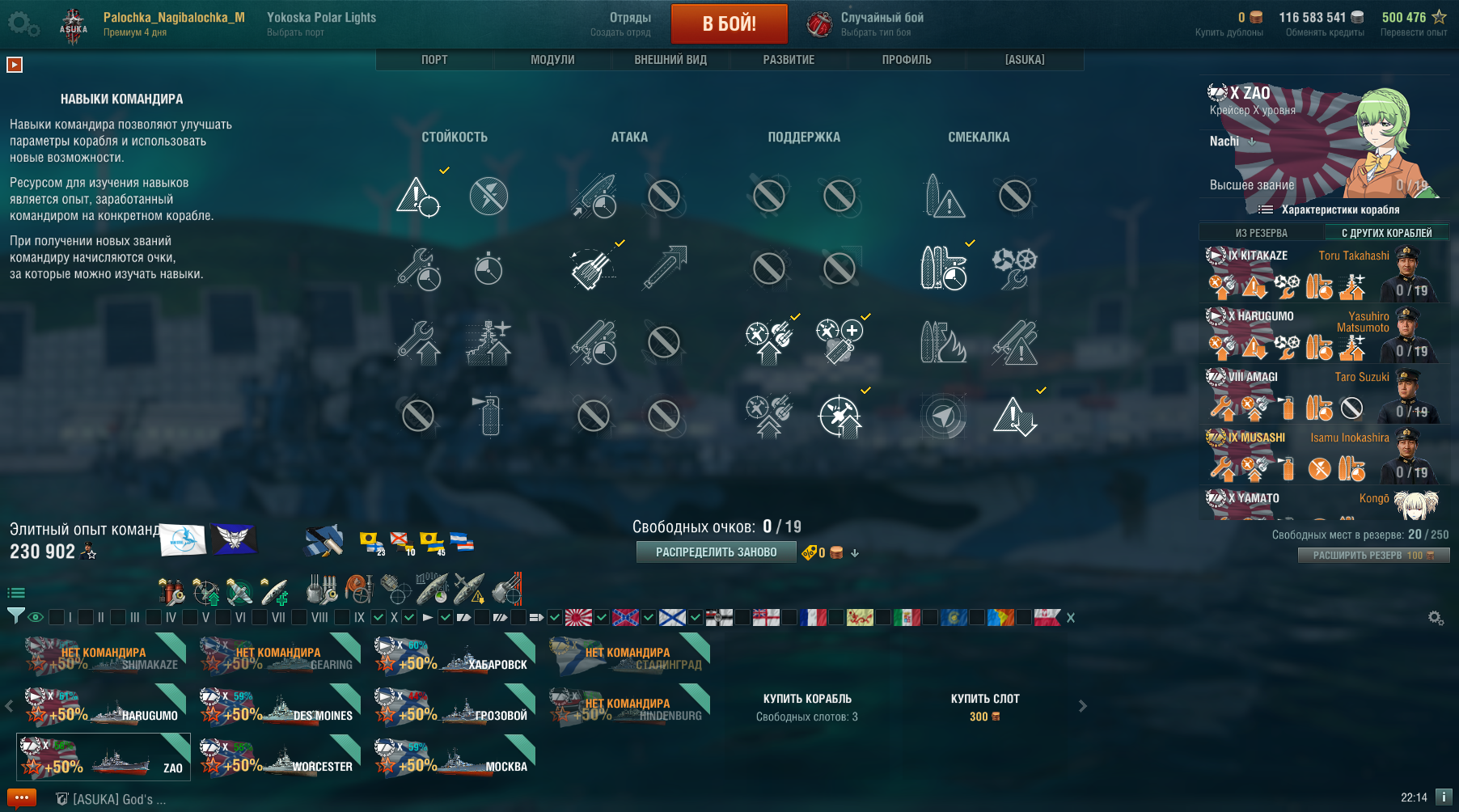Switch to the МОДУЛИ tab
Viewport: 1459px width, 812px height.
552,60
